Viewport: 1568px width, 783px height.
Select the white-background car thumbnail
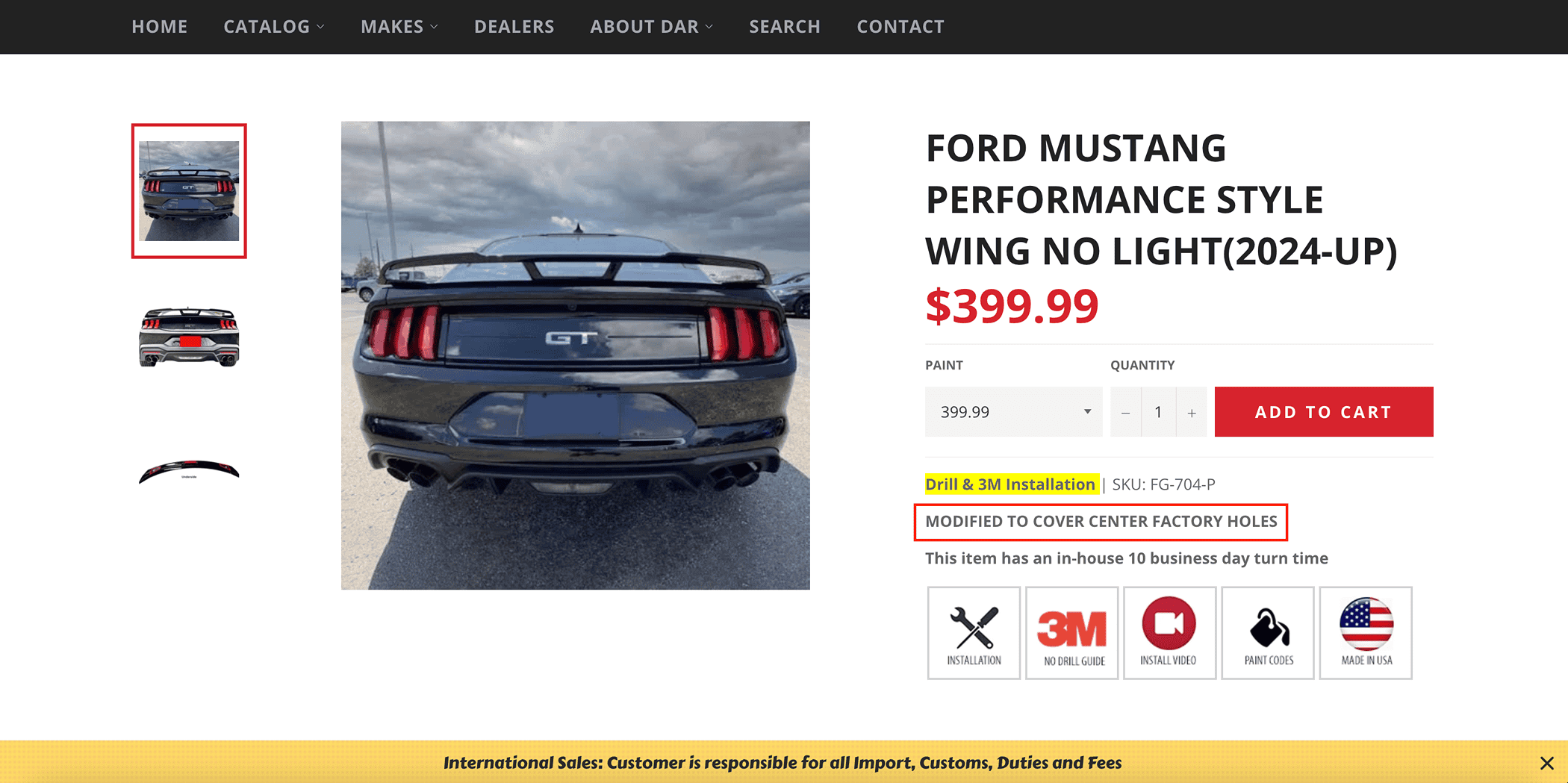pos(189,337)
